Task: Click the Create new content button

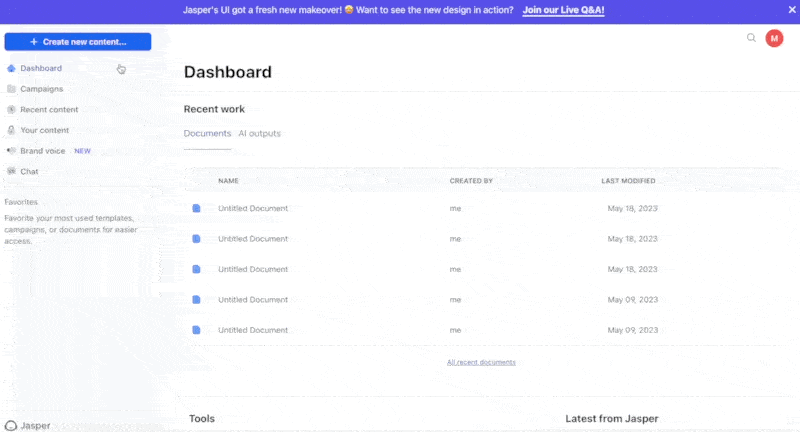Action: (78, 42)
